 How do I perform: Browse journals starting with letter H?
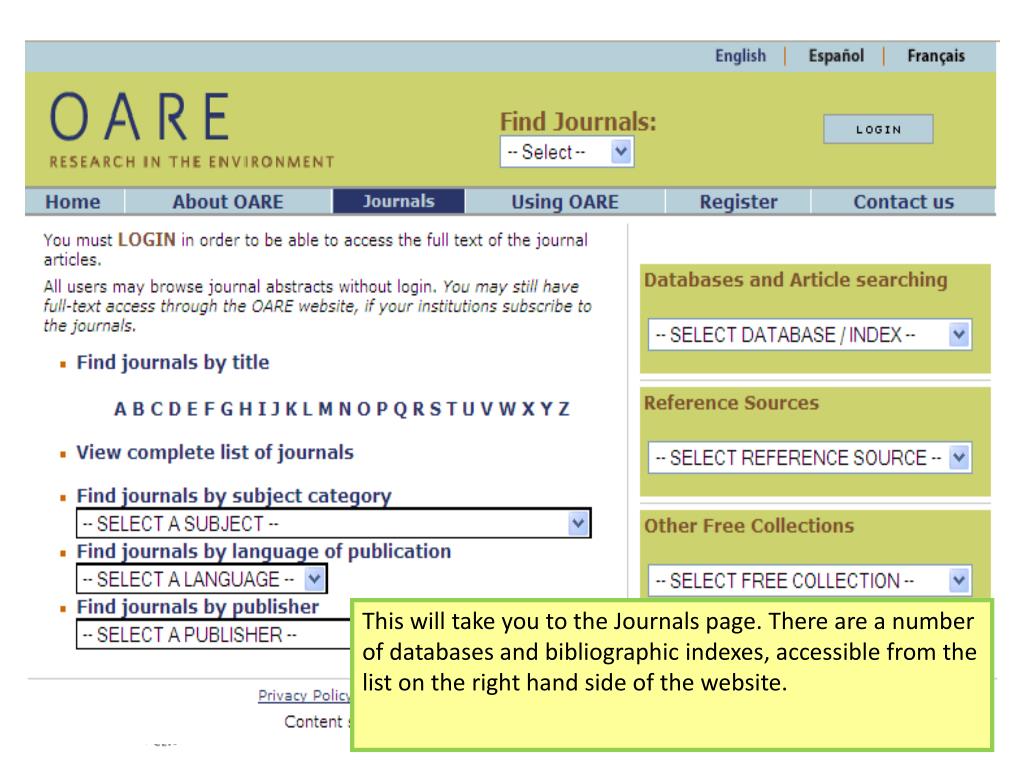point(246,409)
